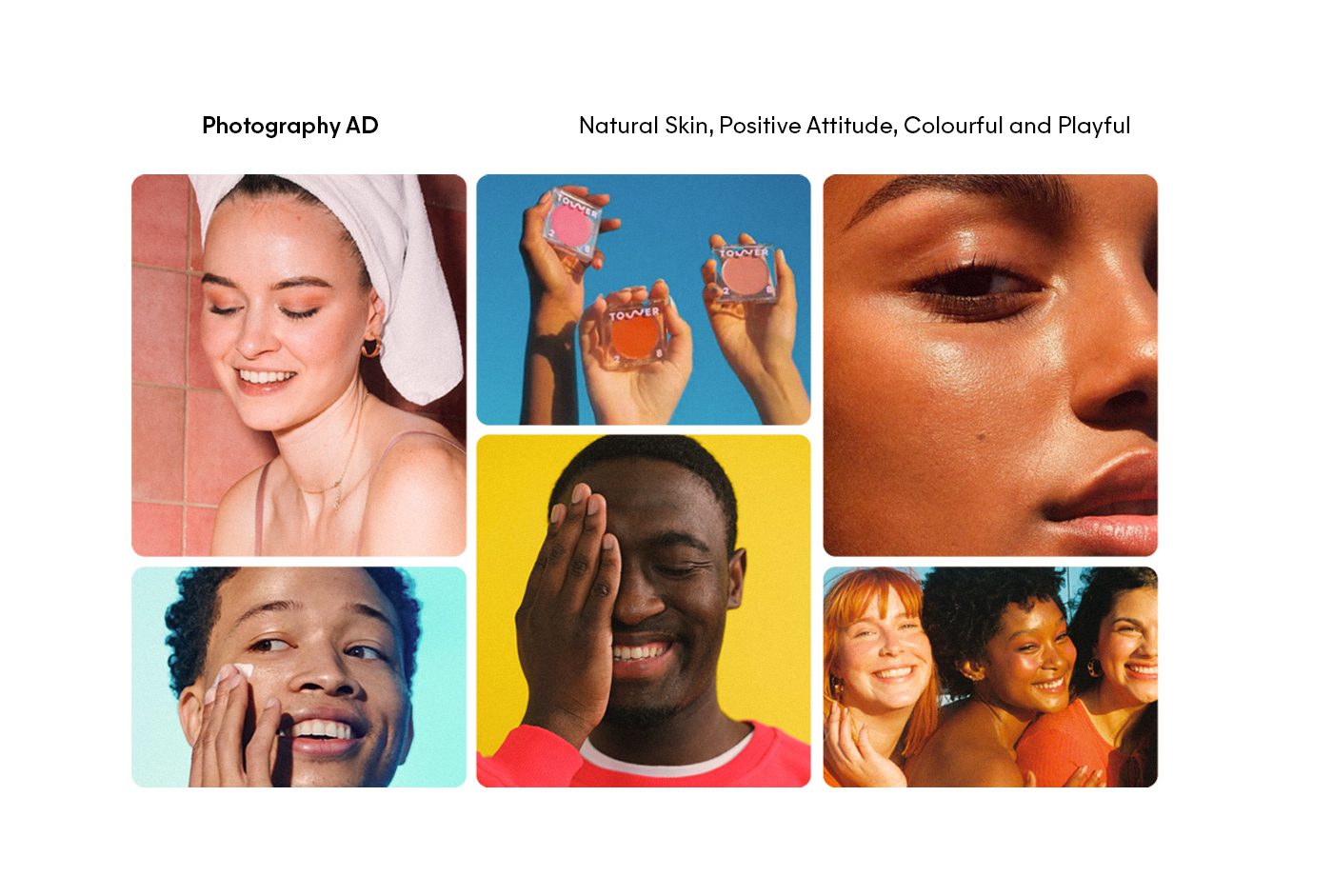Click the blue sky behind blush compacts
The width and height of the screenshot is (1333, 896).
point(666,219)
